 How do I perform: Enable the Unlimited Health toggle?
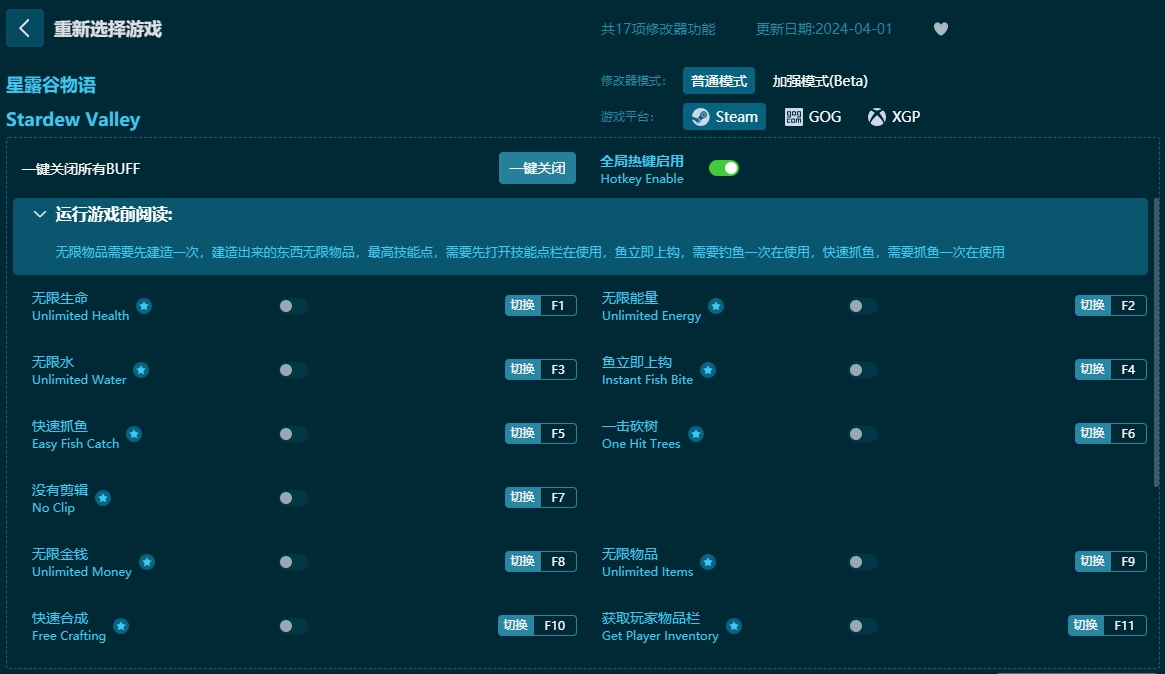(293, 305)
